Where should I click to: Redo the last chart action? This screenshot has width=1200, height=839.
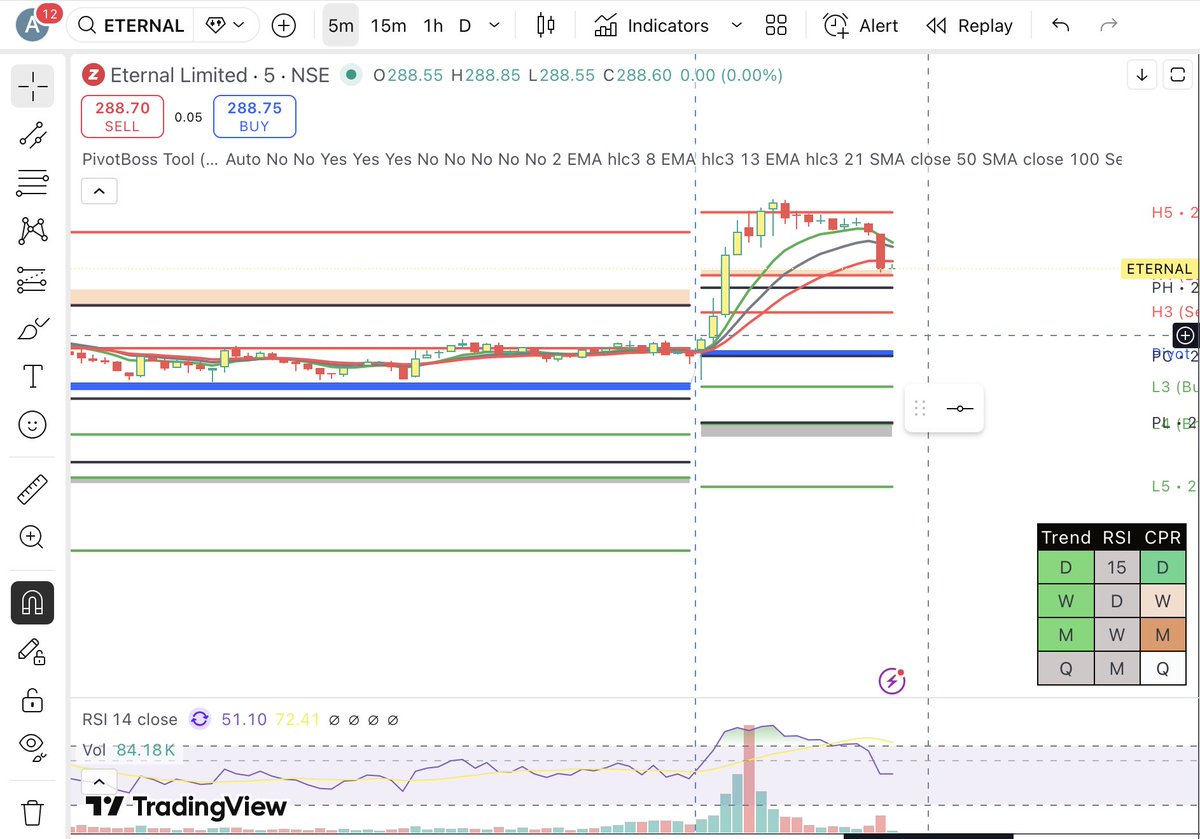tap(1108, 25)
